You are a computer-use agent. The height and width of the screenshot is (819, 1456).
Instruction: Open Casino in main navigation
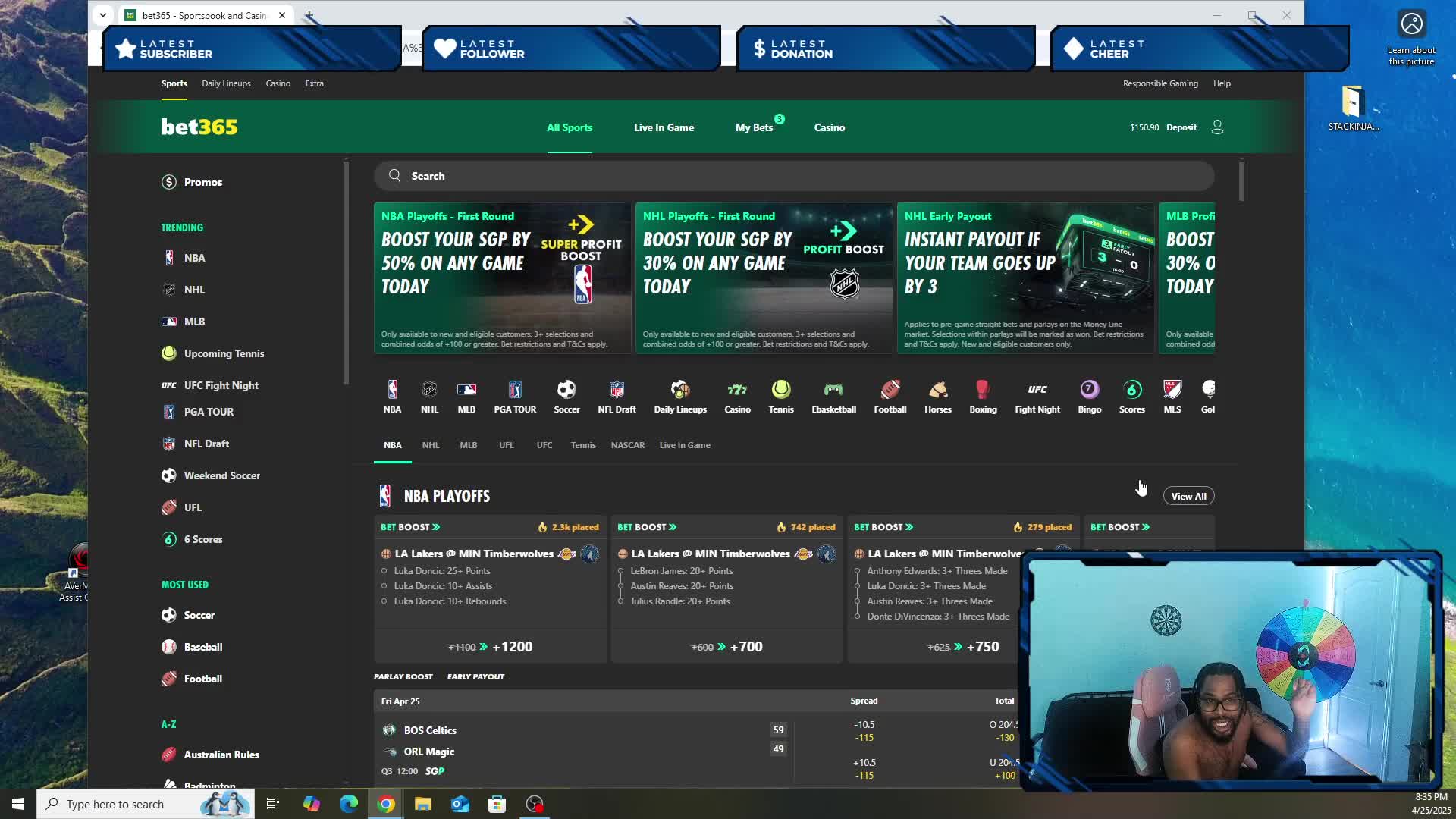pyautogui.click(x=829, y=127)
